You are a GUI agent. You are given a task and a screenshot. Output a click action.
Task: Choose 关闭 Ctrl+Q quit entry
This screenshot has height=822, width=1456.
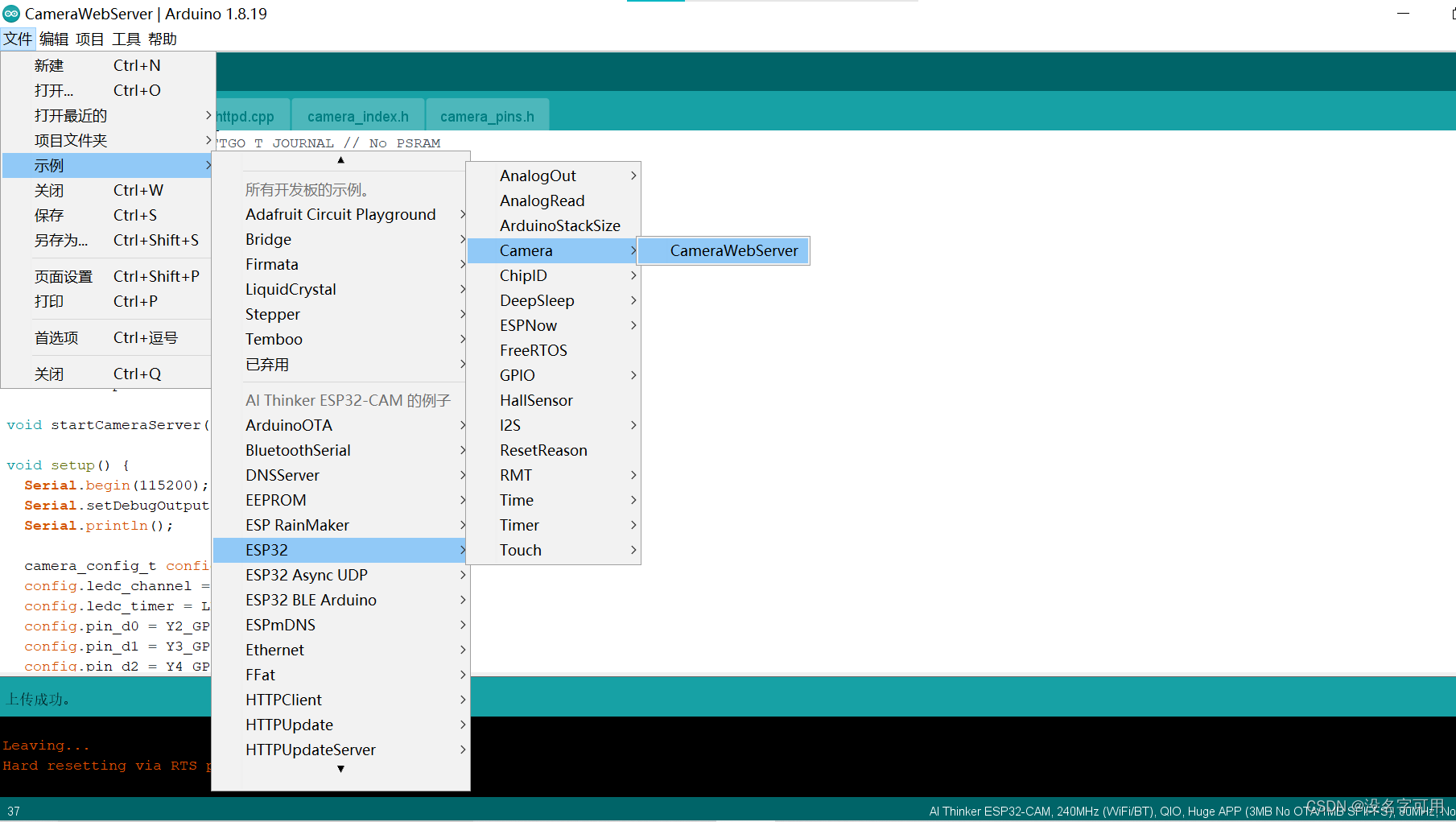[x=108, y=374]
